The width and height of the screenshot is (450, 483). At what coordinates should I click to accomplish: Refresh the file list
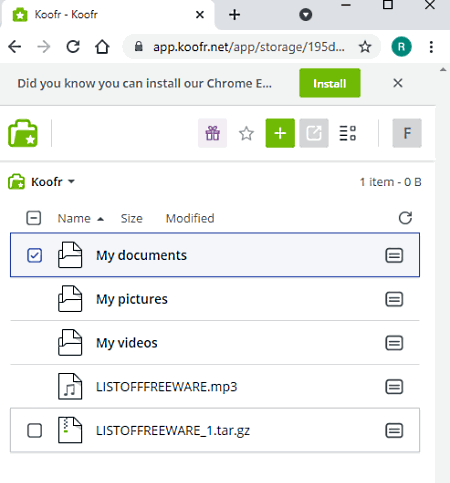click(x=405, y=218)
